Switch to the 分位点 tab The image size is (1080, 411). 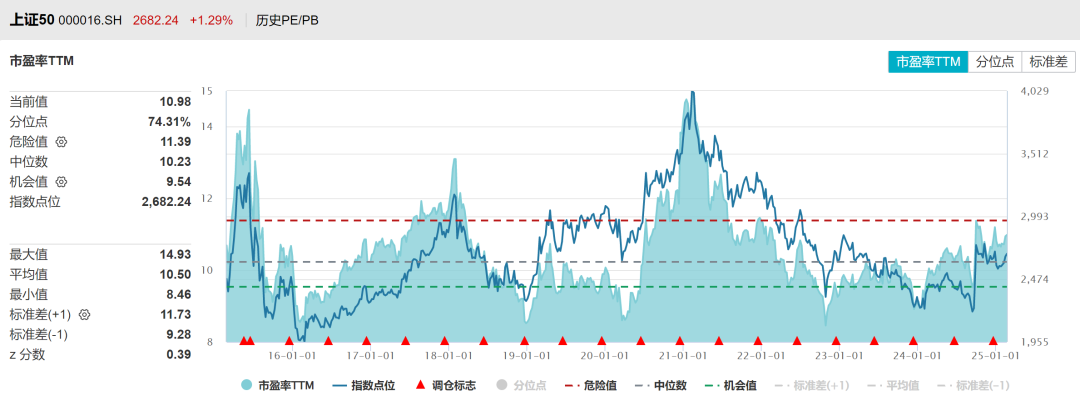pos(995,62)
